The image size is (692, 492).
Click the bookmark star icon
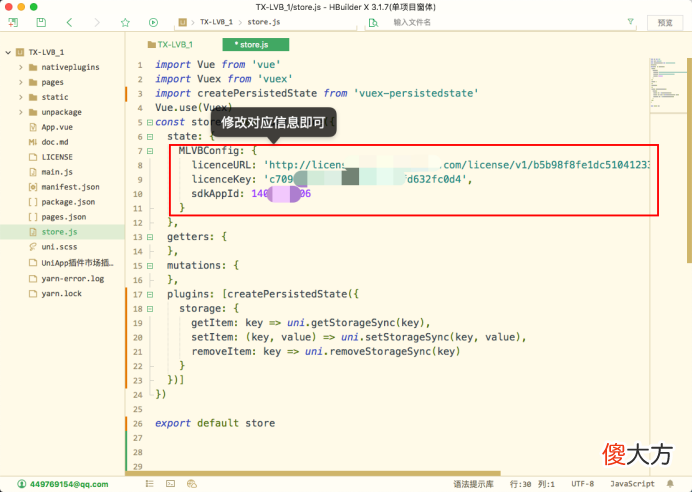[125, 23]
